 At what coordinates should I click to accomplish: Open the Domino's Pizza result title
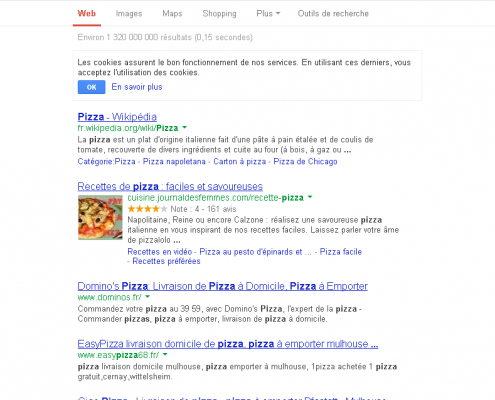coord(223,286)
